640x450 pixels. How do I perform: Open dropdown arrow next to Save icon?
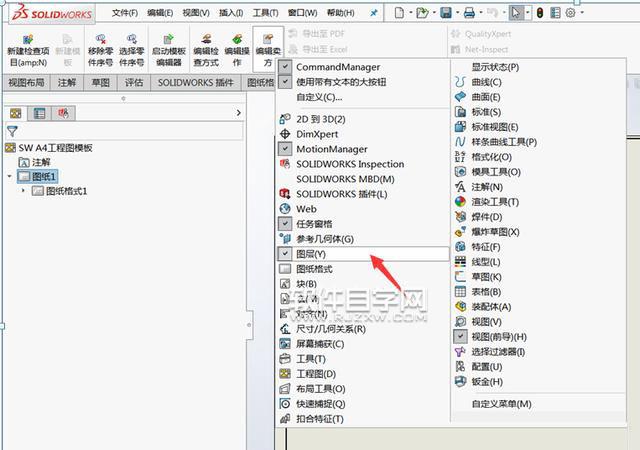458,13
